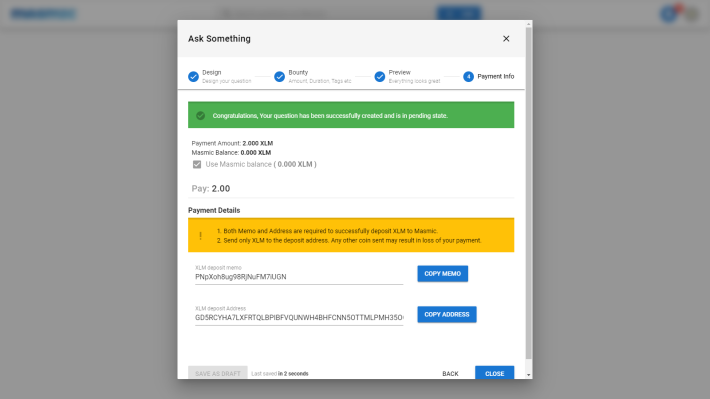The height and width of the screenshot is (399, 710).
Task: Toggle Use Masmic balance checkbox
Action: [197, 164]
